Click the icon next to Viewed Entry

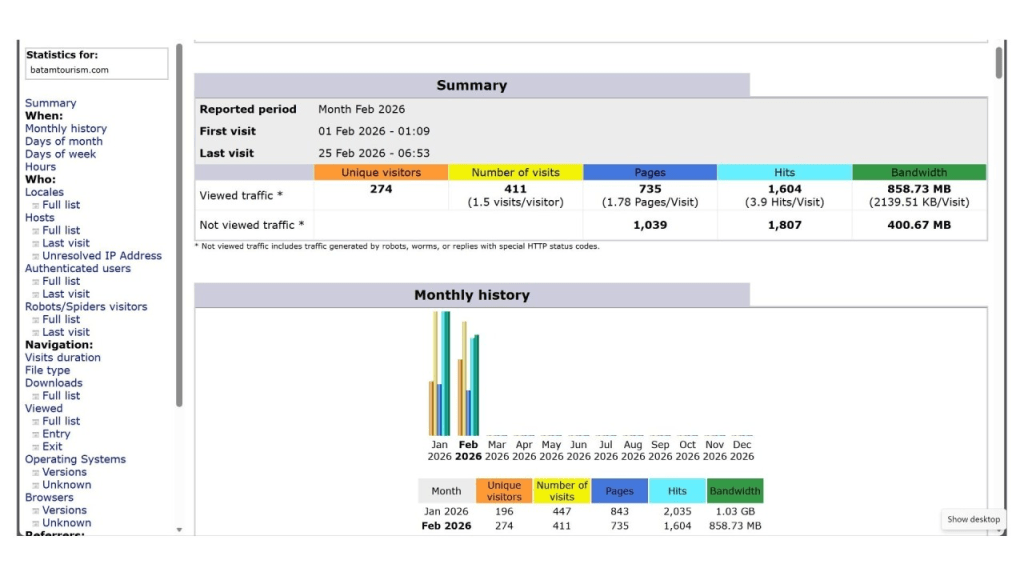pos(36,434)
